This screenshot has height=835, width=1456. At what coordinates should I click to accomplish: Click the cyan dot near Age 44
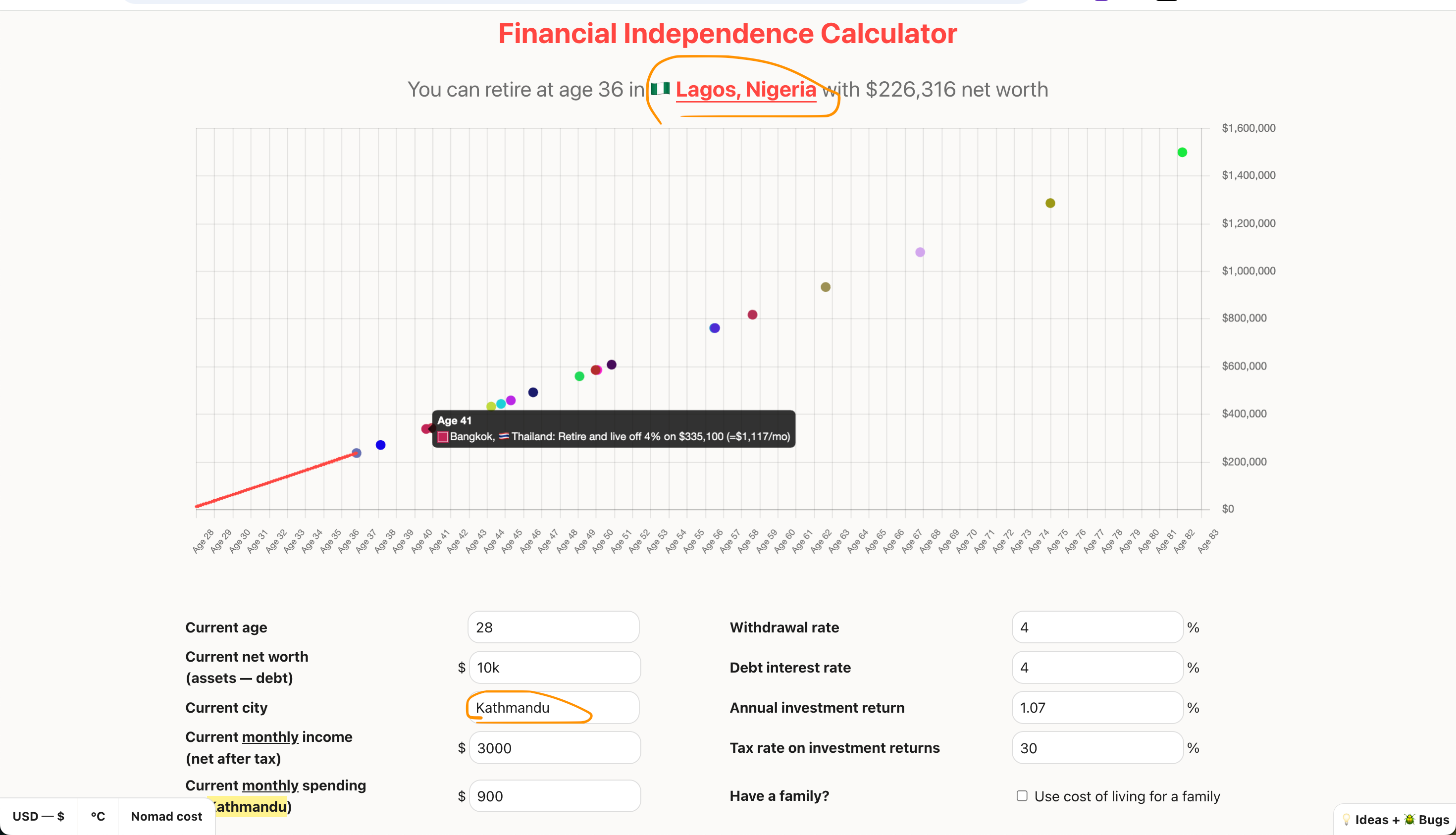pos(501,404)
